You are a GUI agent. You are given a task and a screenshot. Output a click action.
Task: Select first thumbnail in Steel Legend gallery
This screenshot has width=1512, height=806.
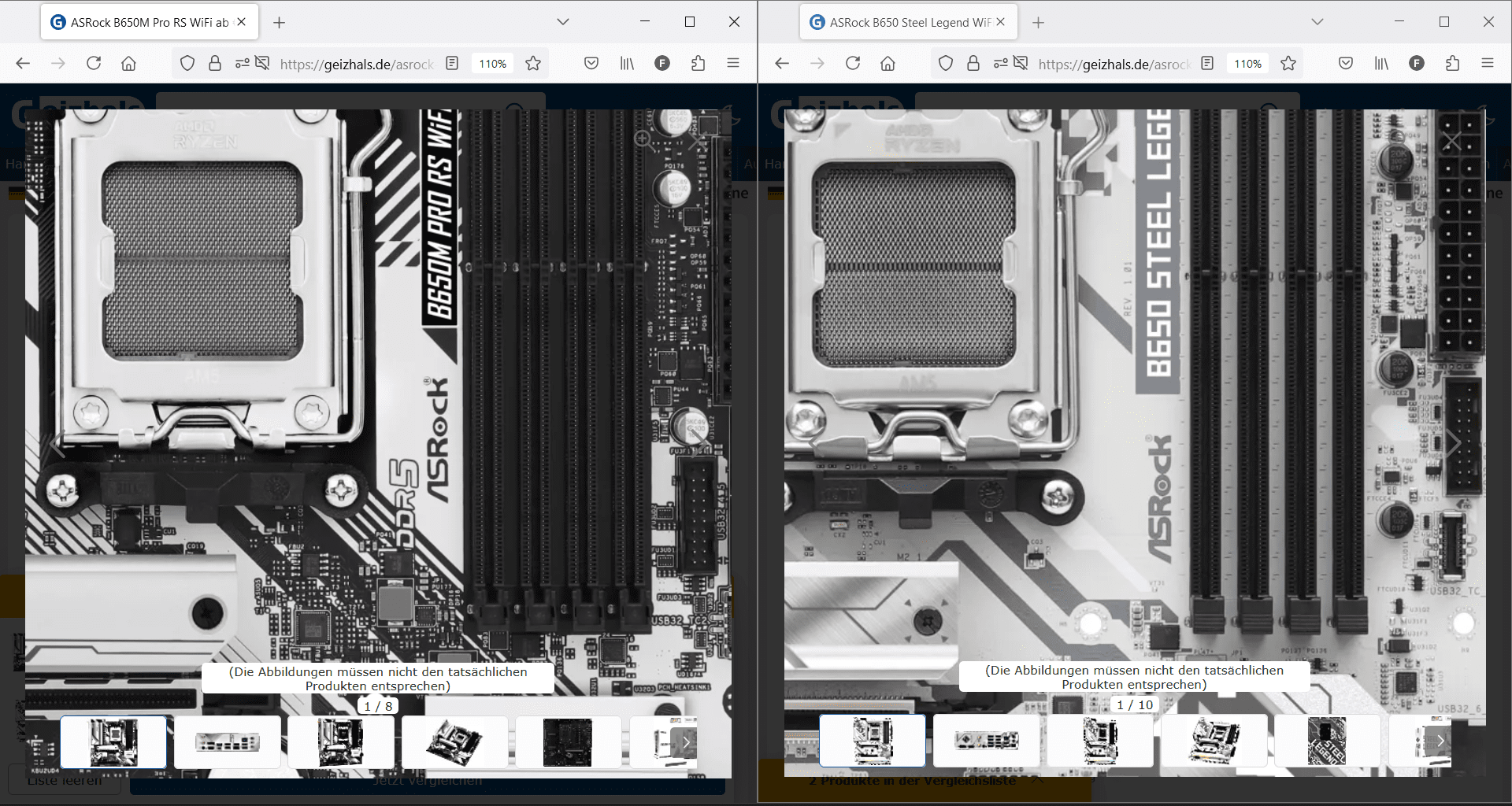pyautogui.click(x=873, y=741)
